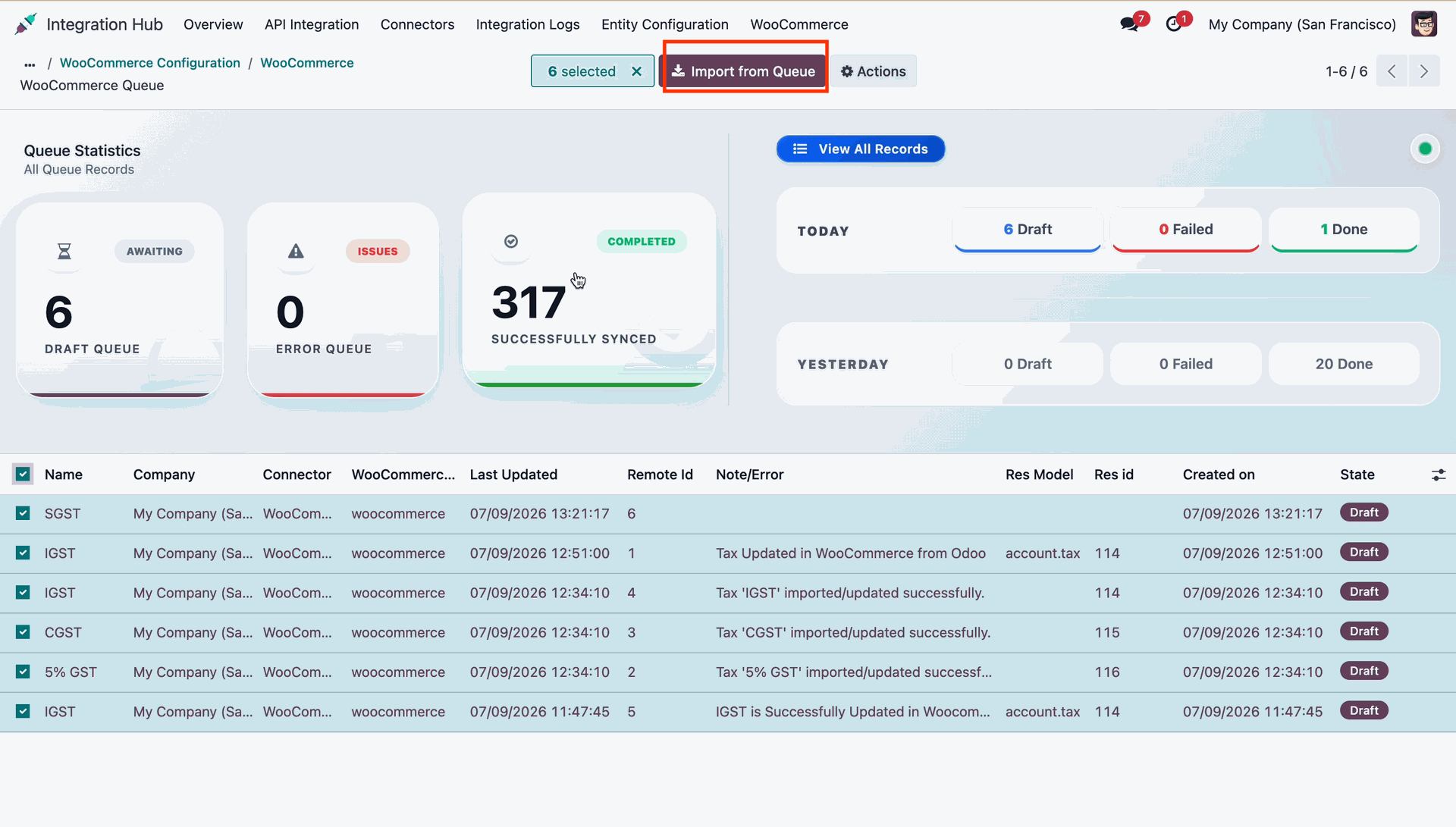Screen dimensions: 1456x827
Task: Sort by the Connector column header
Action: pyautogui.click(x=297, y=475)
